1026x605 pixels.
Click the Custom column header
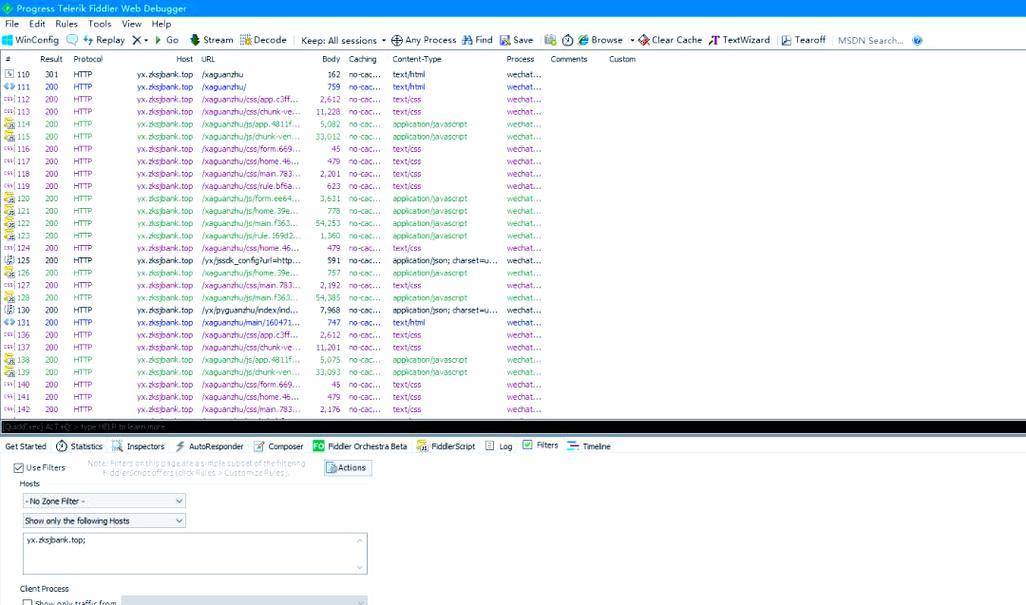622,59
